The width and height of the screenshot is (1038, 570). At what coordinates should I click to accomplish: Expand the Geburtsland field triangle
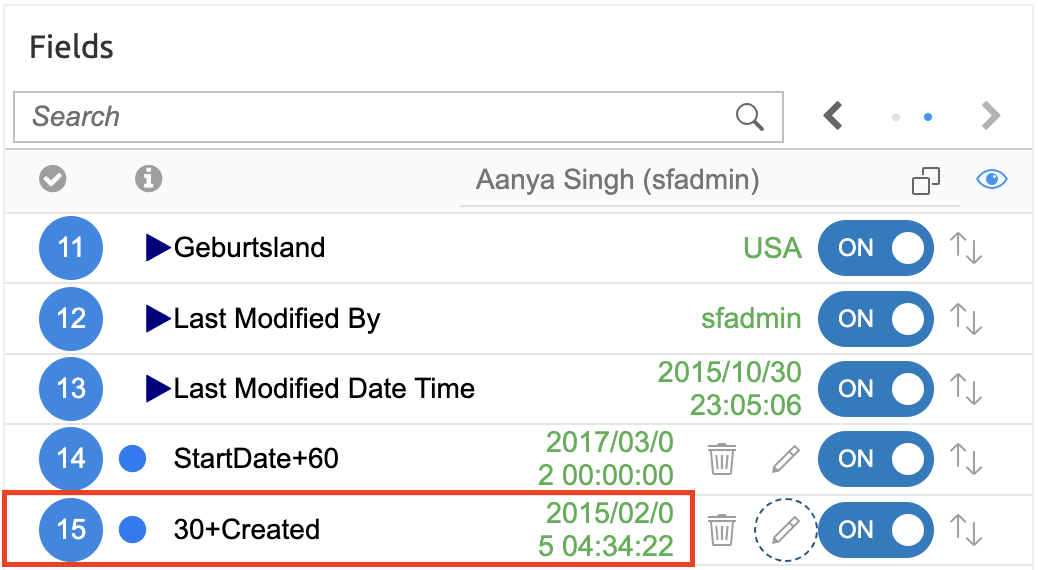pyautogui.click(x=158, y=247)
